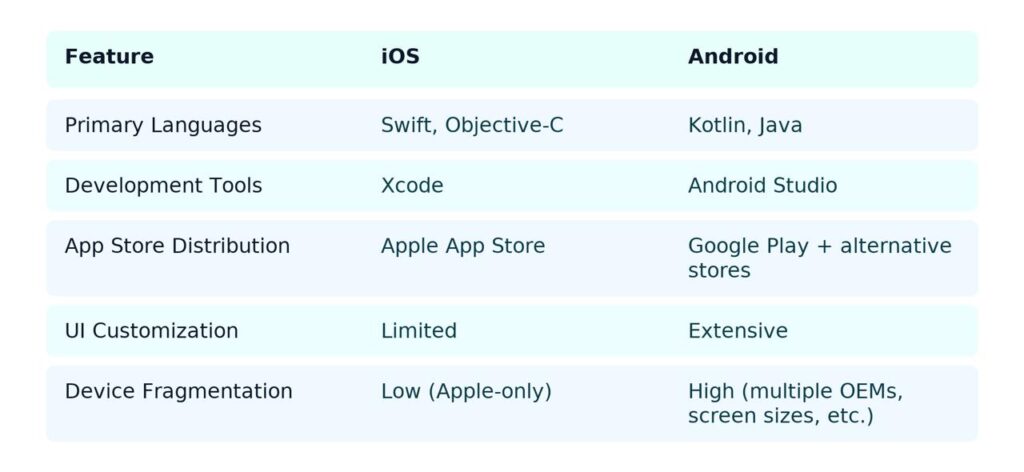Select the Development Tools row label
The image size is (1024, 472).
[x=163, y=186]
